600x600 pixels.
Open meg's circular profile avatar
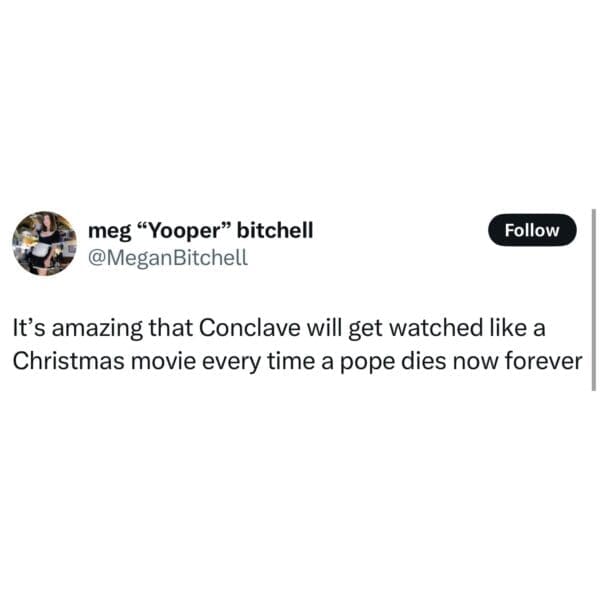click(44, 243)
